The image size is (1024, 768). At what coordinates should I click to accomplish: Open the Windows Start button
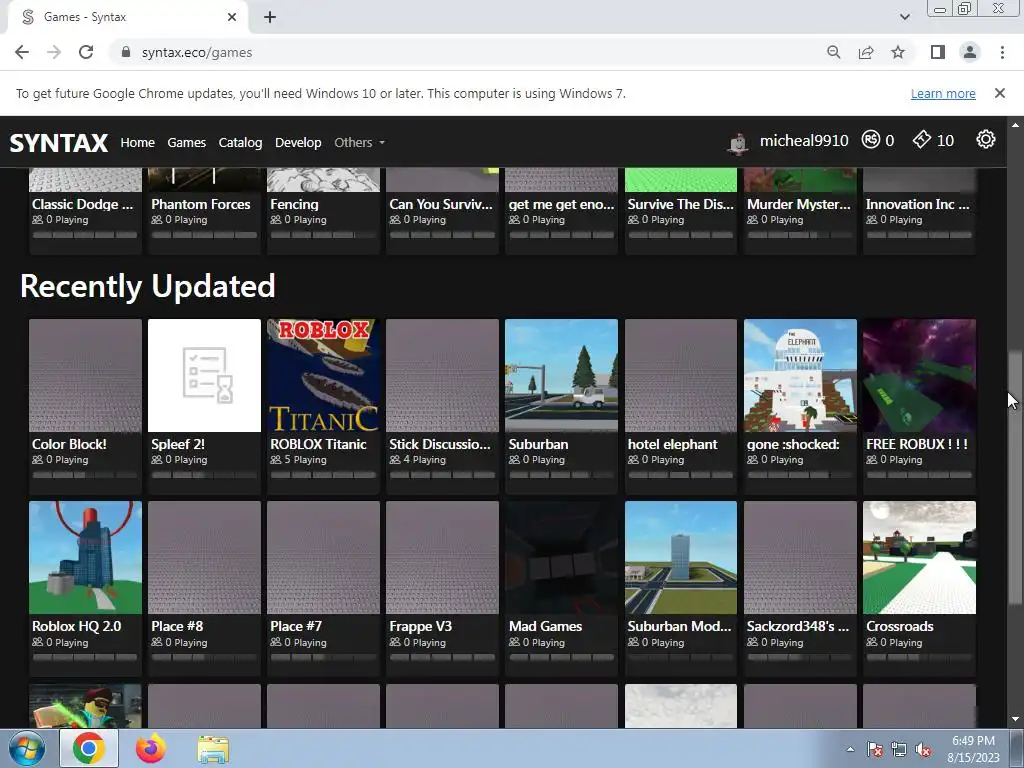(26, 748)
